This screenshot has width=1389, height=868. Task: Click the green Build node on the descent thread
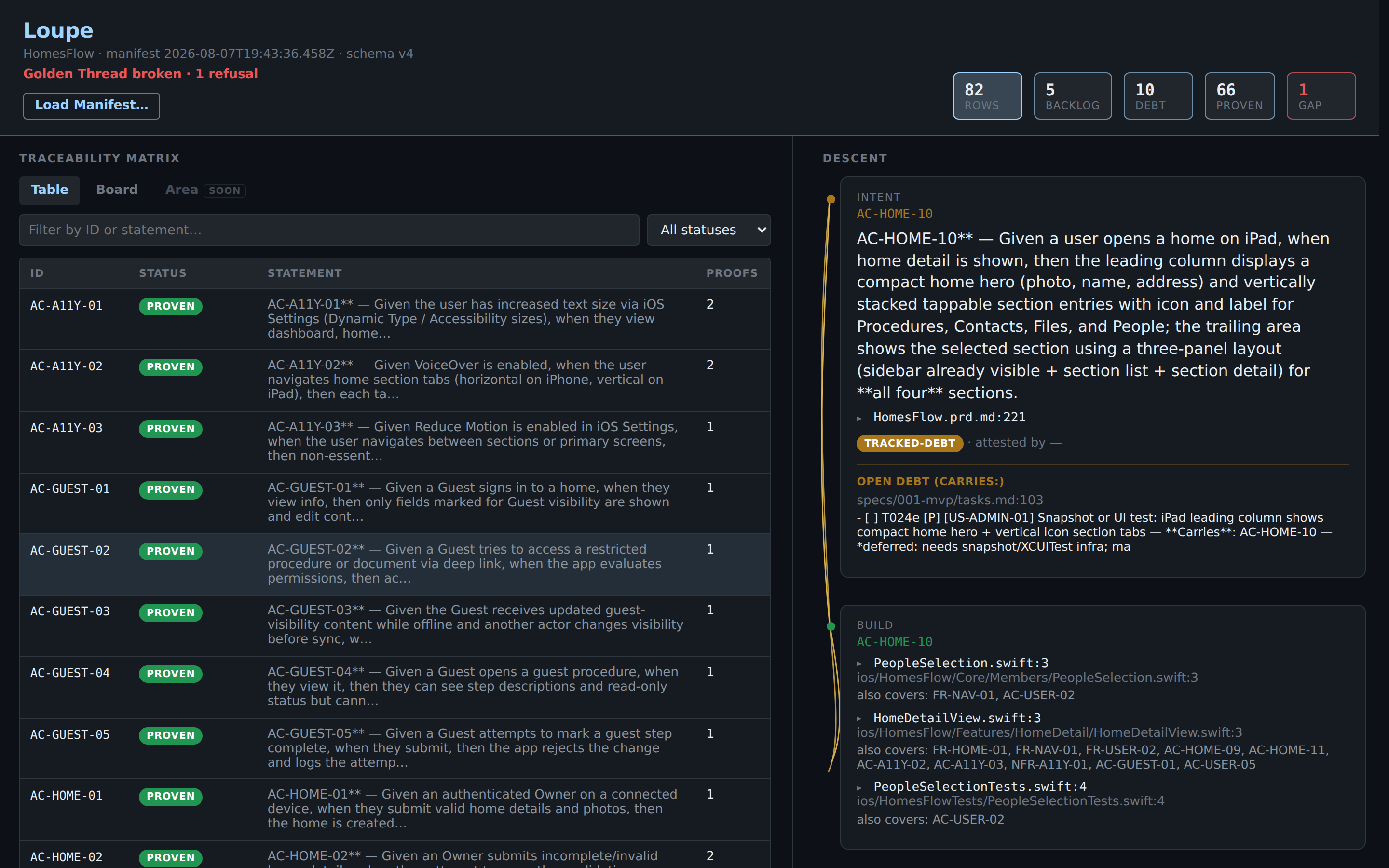coord(831,626)
